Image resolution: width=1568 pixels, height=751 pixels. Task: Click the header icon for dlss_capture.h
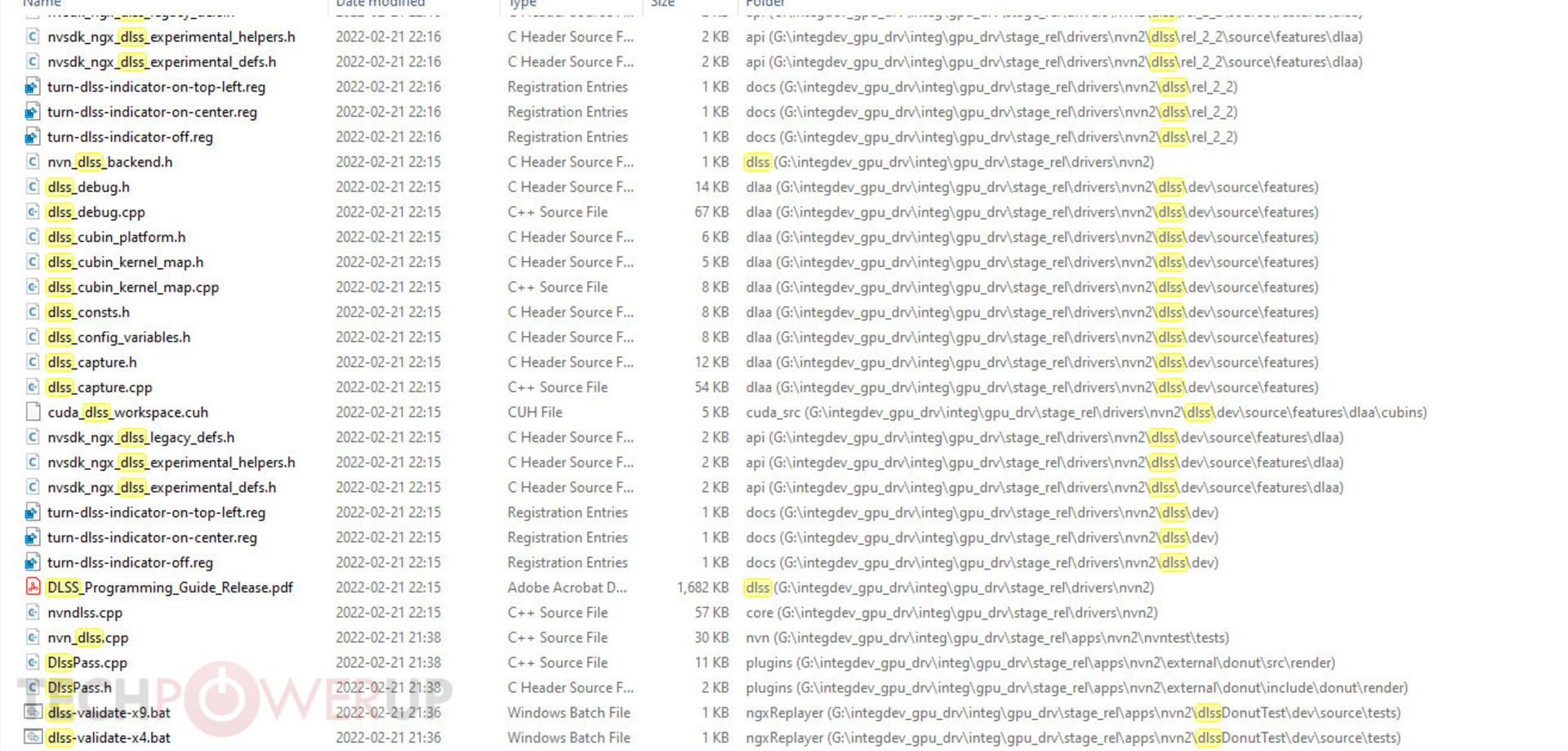(33, 362)
